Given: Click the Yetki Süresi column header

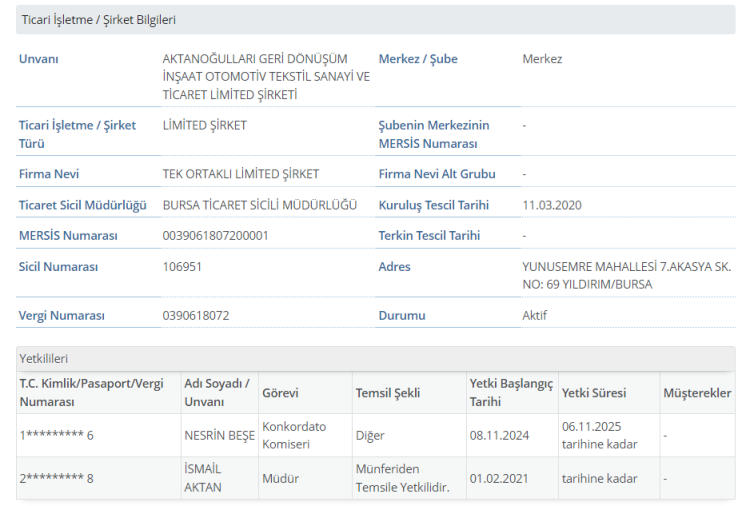Looking at the screenshot, I should [593, 393].
